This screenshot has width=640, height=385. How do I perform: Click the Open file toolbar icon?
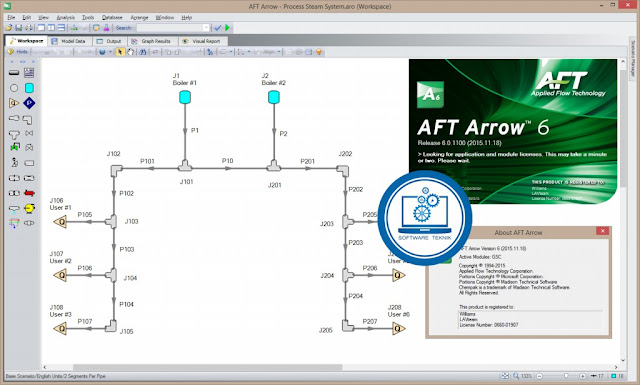(x=9, y=28)
